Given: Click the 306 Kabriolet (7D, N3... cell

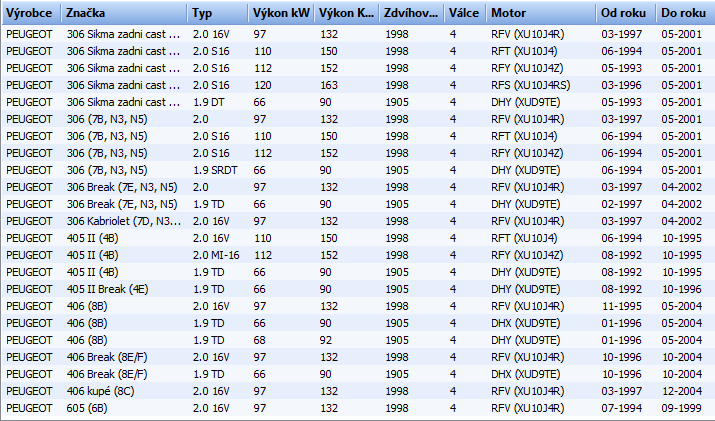Looking at the screenshot, I should click(124, 221).
